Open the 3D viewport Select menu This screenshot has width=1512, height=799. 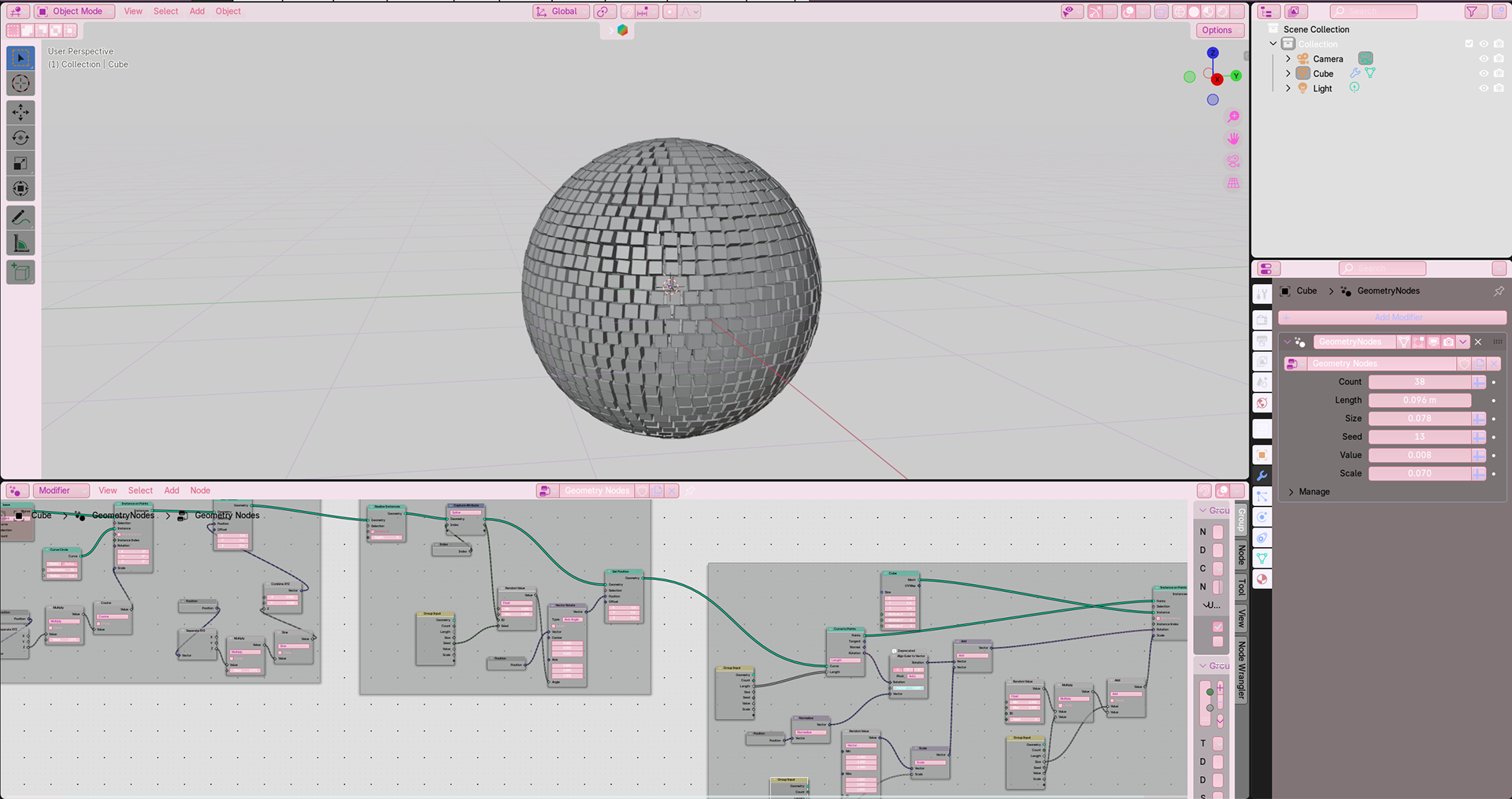[165, 12]
